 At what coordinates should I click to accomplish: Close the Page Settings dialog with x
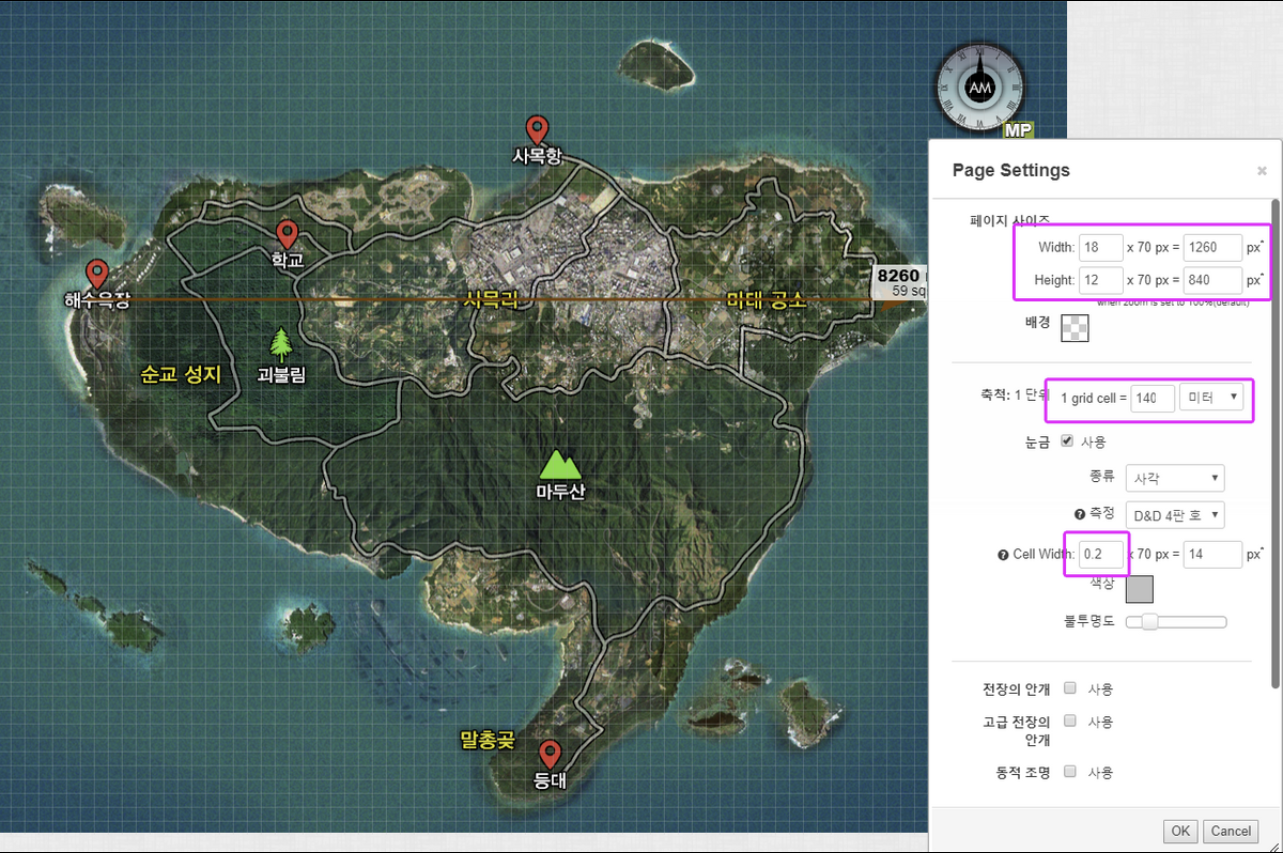click(1261, 171)
